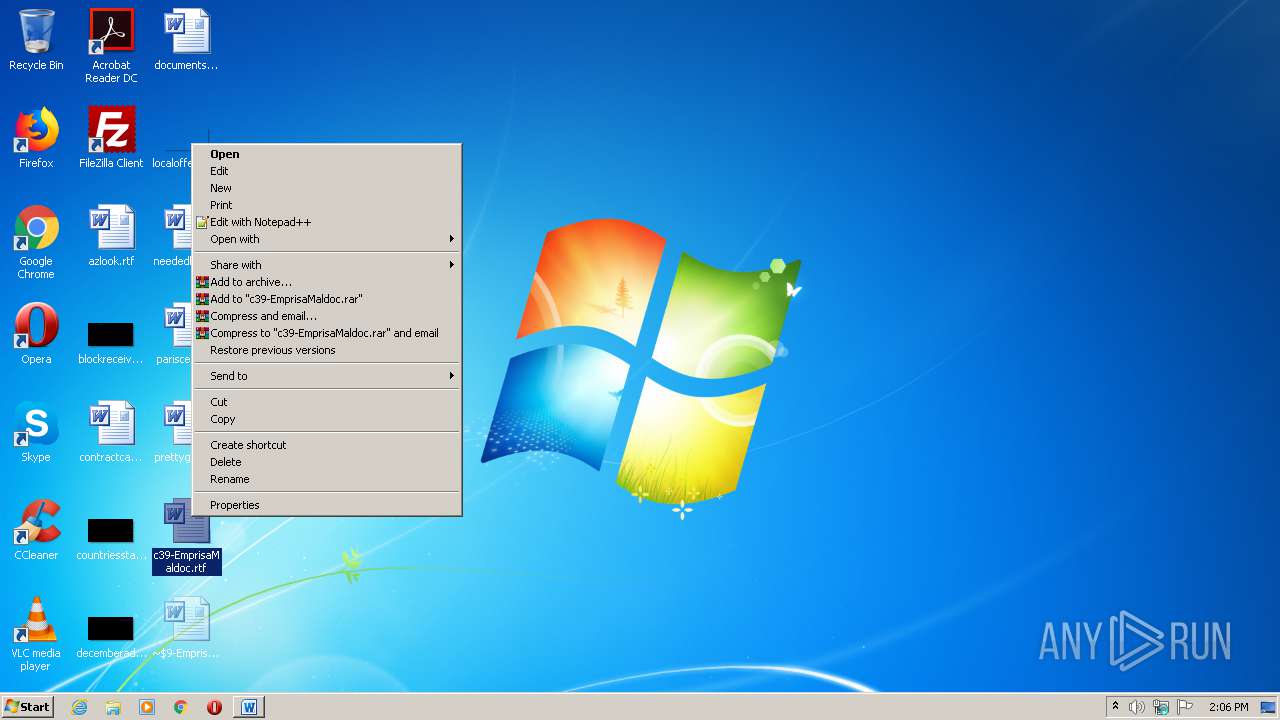This screenshot has height=720, width=1280.
Task: Open the taskbar clock showing 2:06 PM
Action: click(x=1228, y=707)
